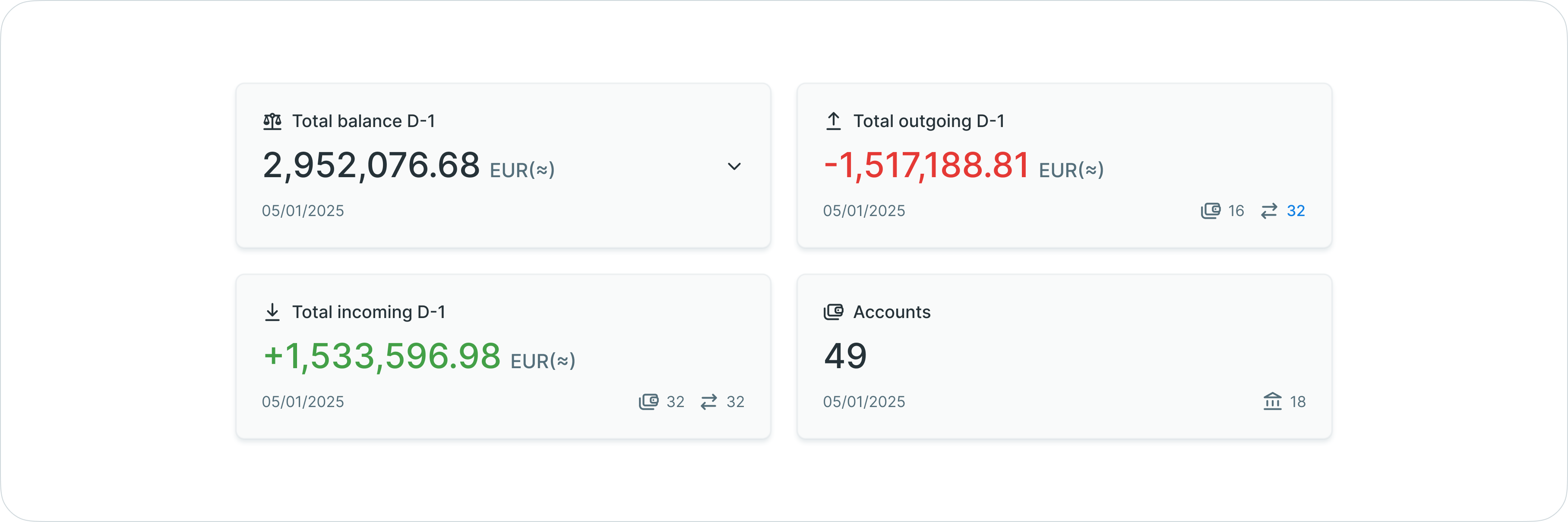Click the Total outgoing D-1 heading
Screen dimensions: 1568x522
928,121
